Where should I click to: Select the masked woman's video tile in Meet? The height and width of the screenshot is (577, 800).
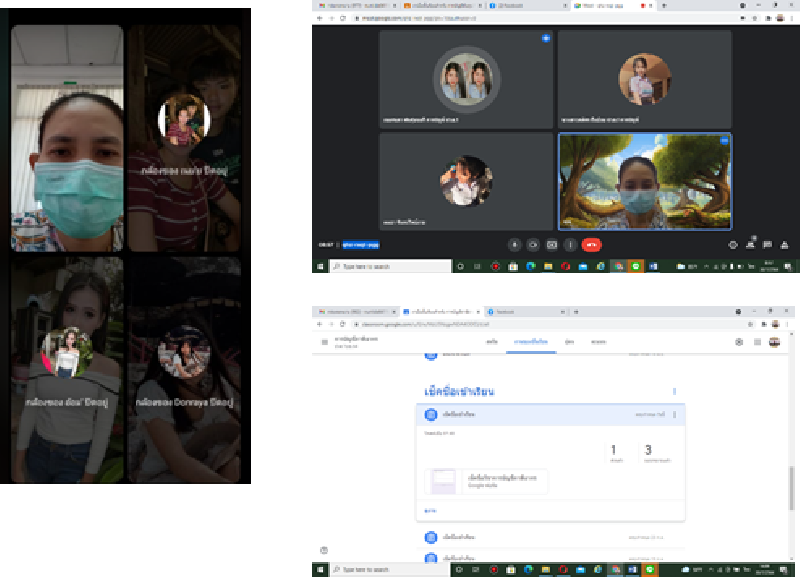pyautogui.click(x=644, y=182)
